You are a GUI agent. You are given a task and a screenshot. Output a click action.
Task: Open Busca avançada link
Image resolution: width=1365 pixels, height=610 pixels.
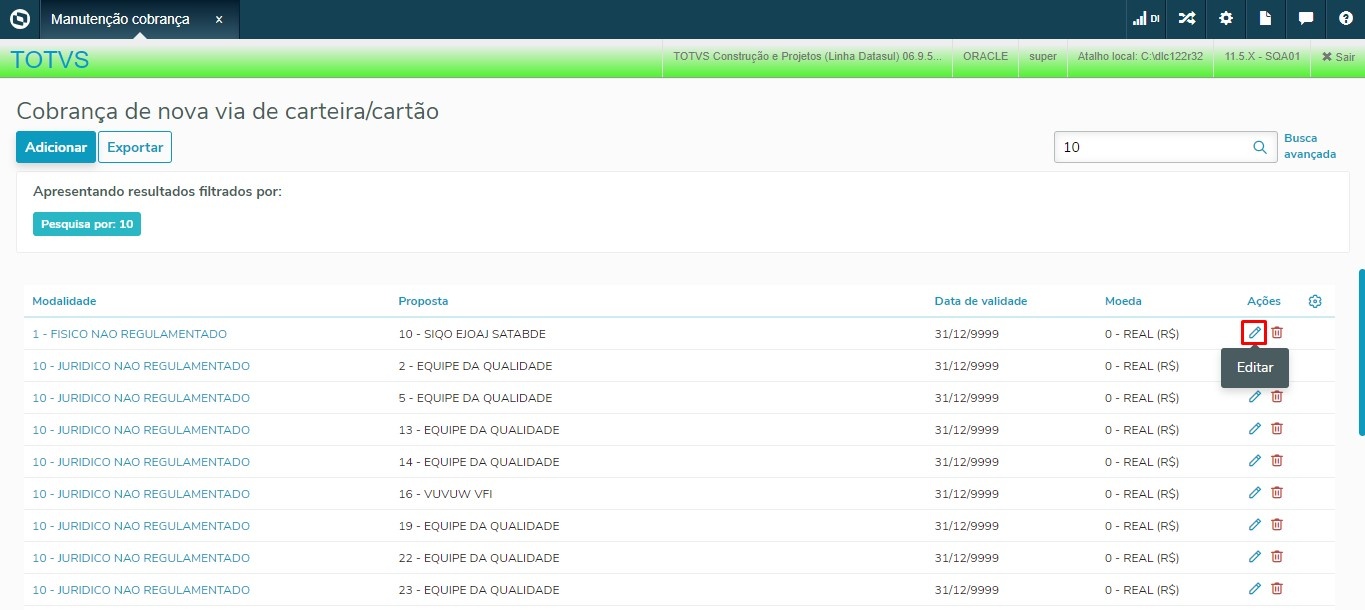pyautogui.click(x=1310, y=146)
